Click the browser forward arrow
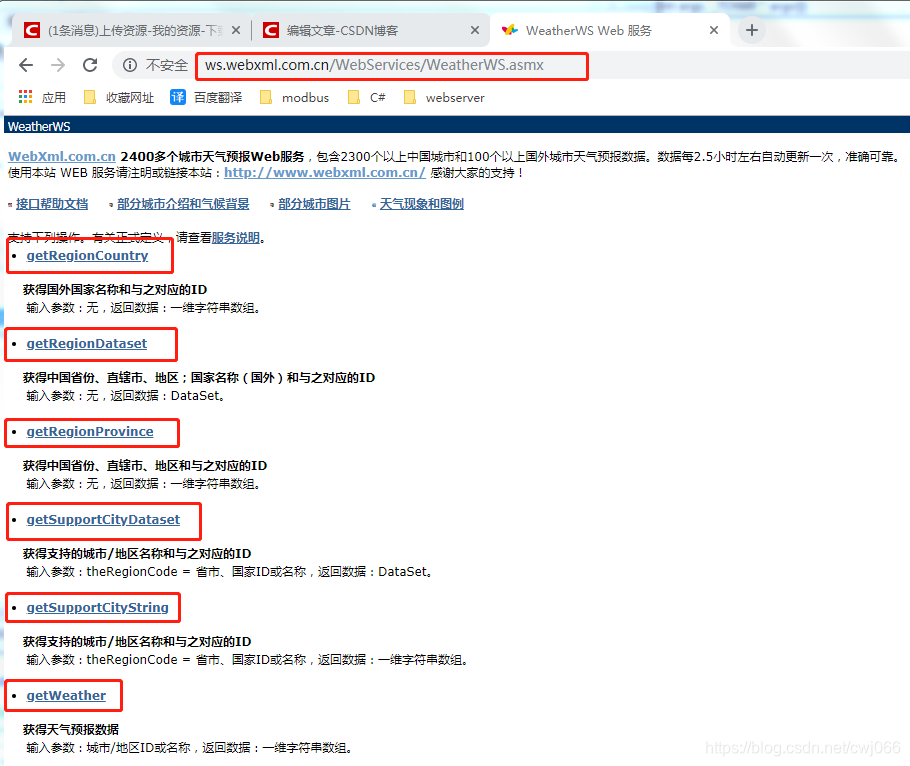910x766 pixels. point(58,65)
